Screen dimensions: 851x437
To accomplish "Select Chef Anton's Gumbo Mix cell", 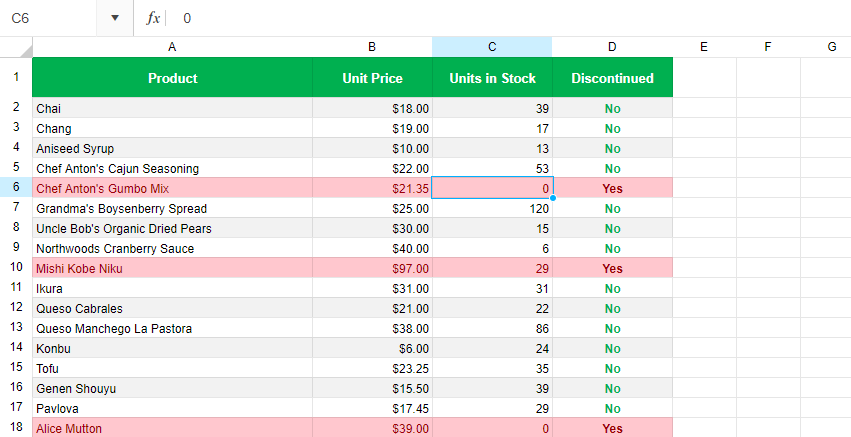I will 172,188.
